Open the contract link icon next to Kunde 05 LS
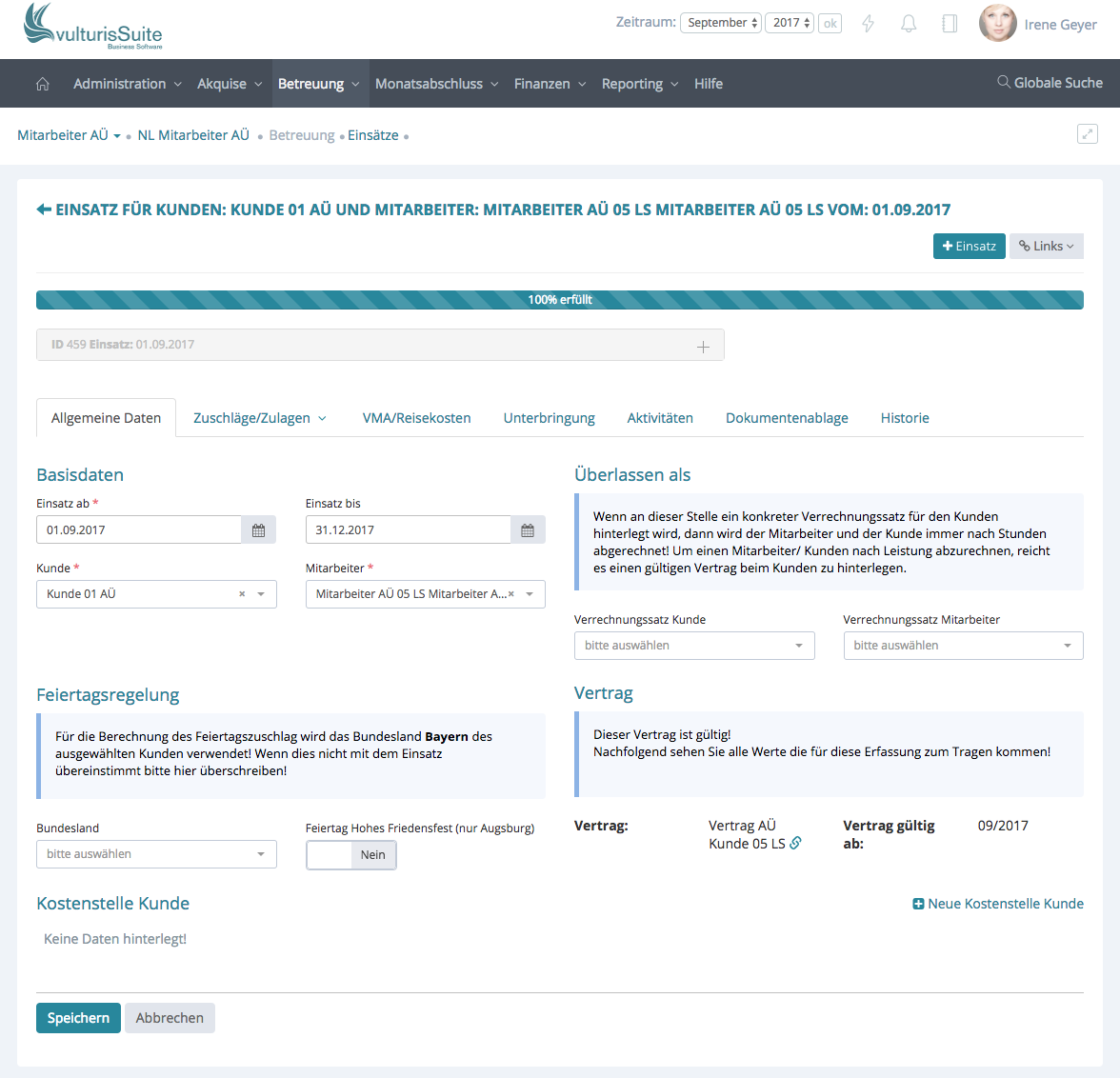This screenshot has height=1078, width=1120. [x=795, y=843]
